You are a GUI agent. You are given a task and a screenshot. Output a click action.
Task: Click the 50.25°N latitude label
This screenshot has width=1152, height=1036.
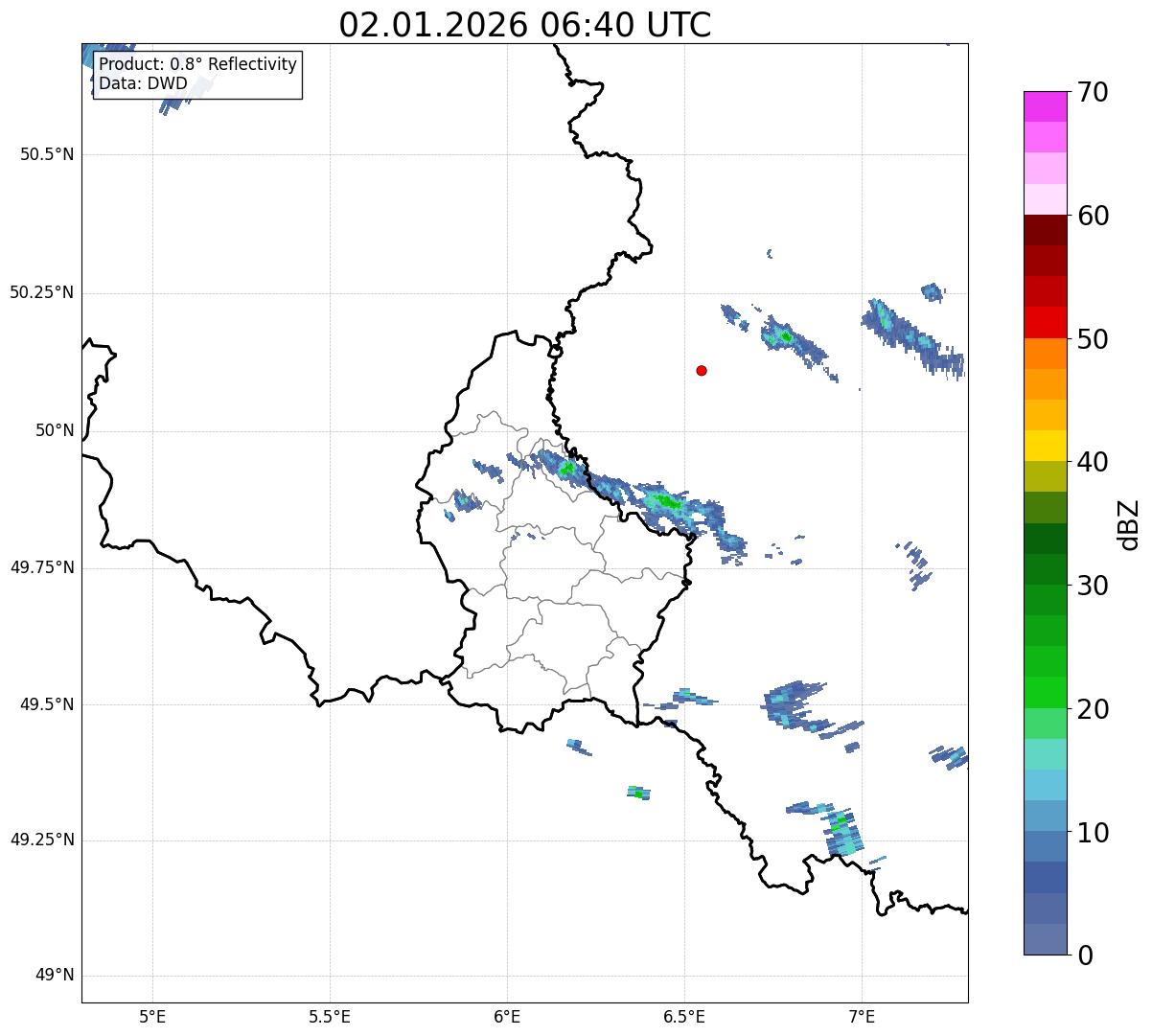[x=41, y=292]
